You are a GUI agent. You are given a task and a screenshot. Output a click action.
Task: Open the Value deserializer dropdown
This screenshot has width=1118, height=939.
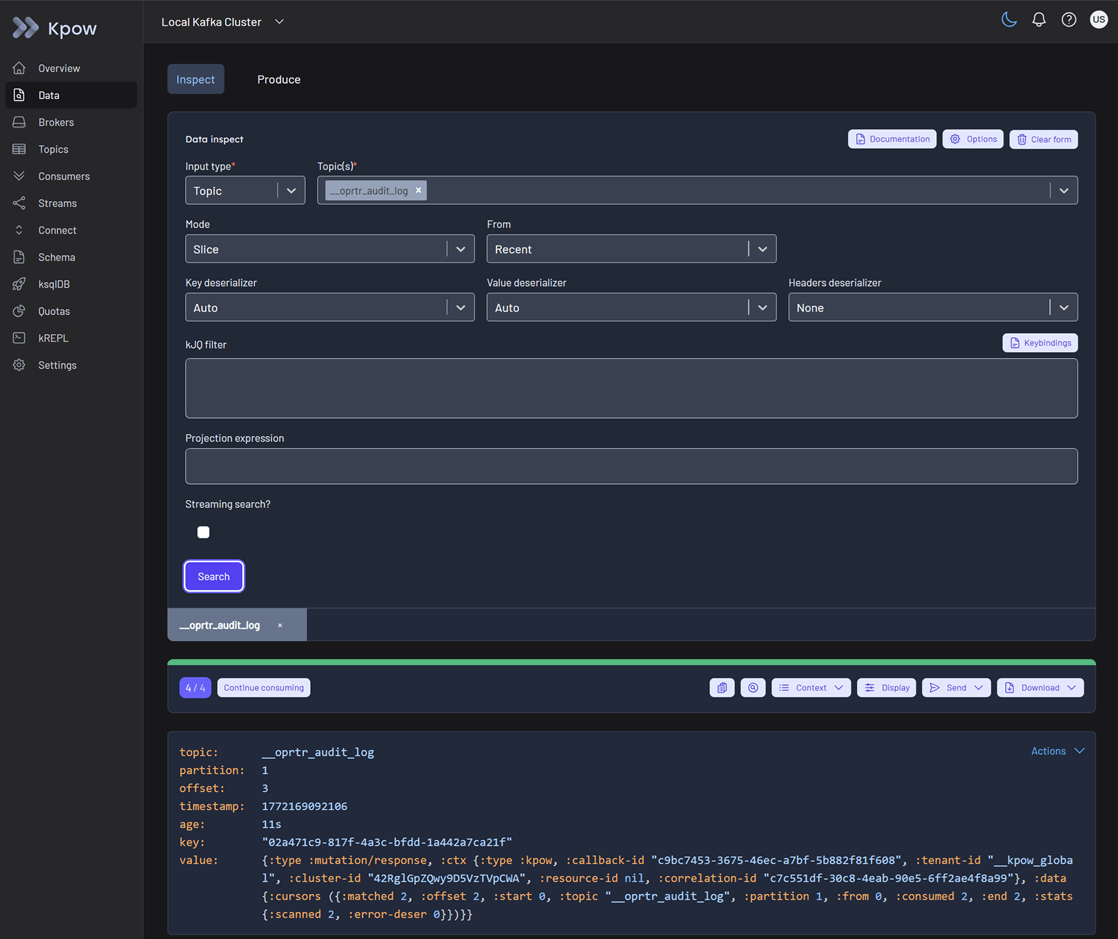click(x=631, y=308)
